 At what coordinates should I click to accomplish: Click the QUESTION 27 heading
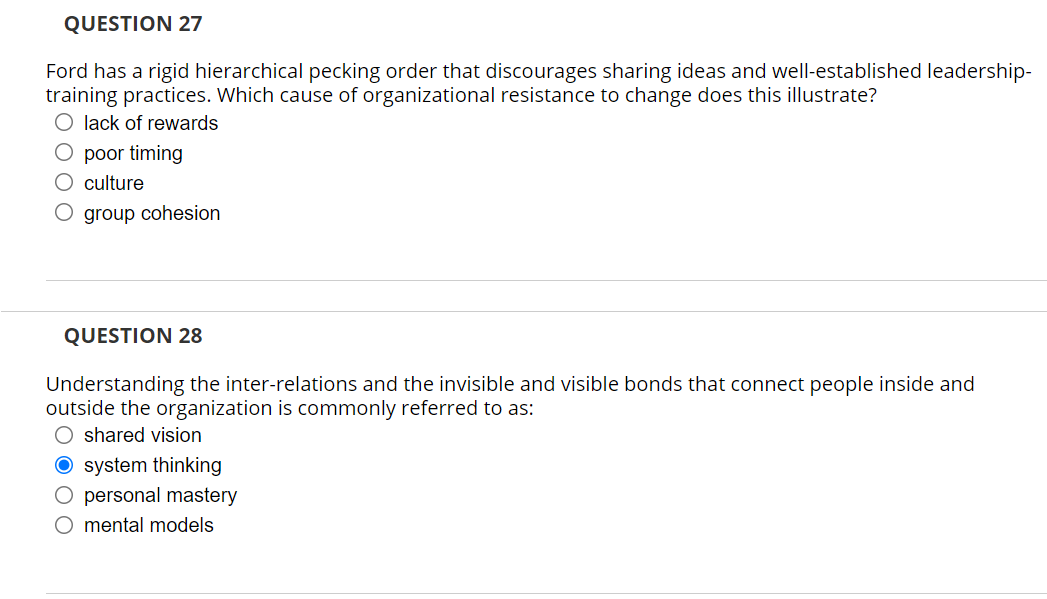coord(132,23)
